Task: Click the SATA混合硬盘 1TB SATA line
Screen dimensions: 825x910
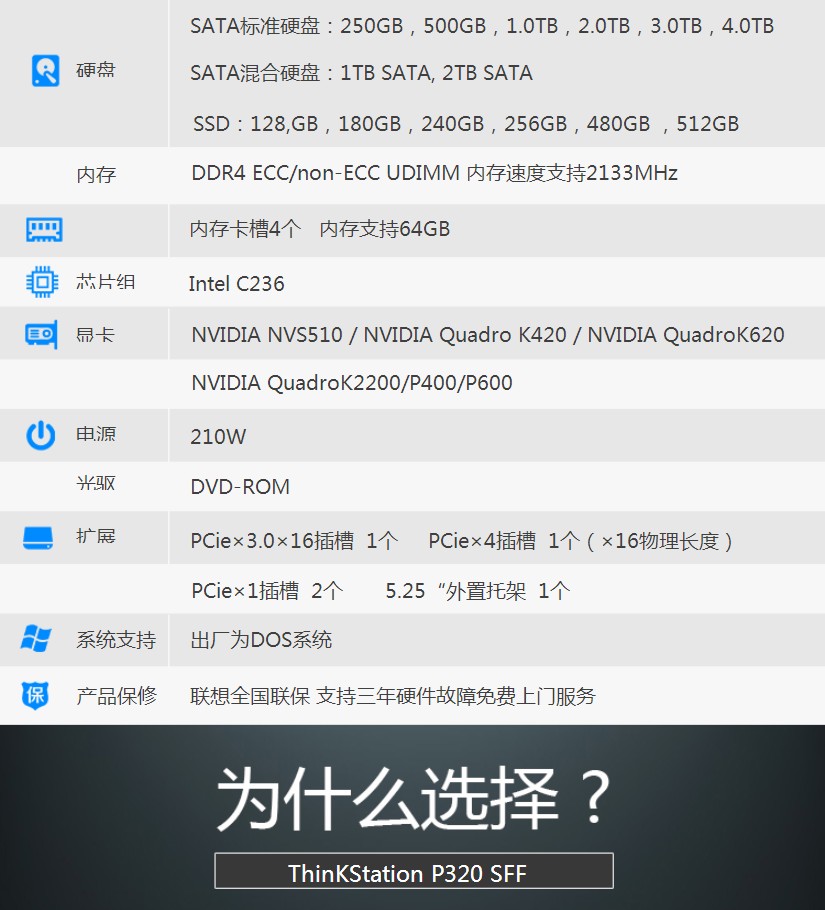Action: pos(361,73)
